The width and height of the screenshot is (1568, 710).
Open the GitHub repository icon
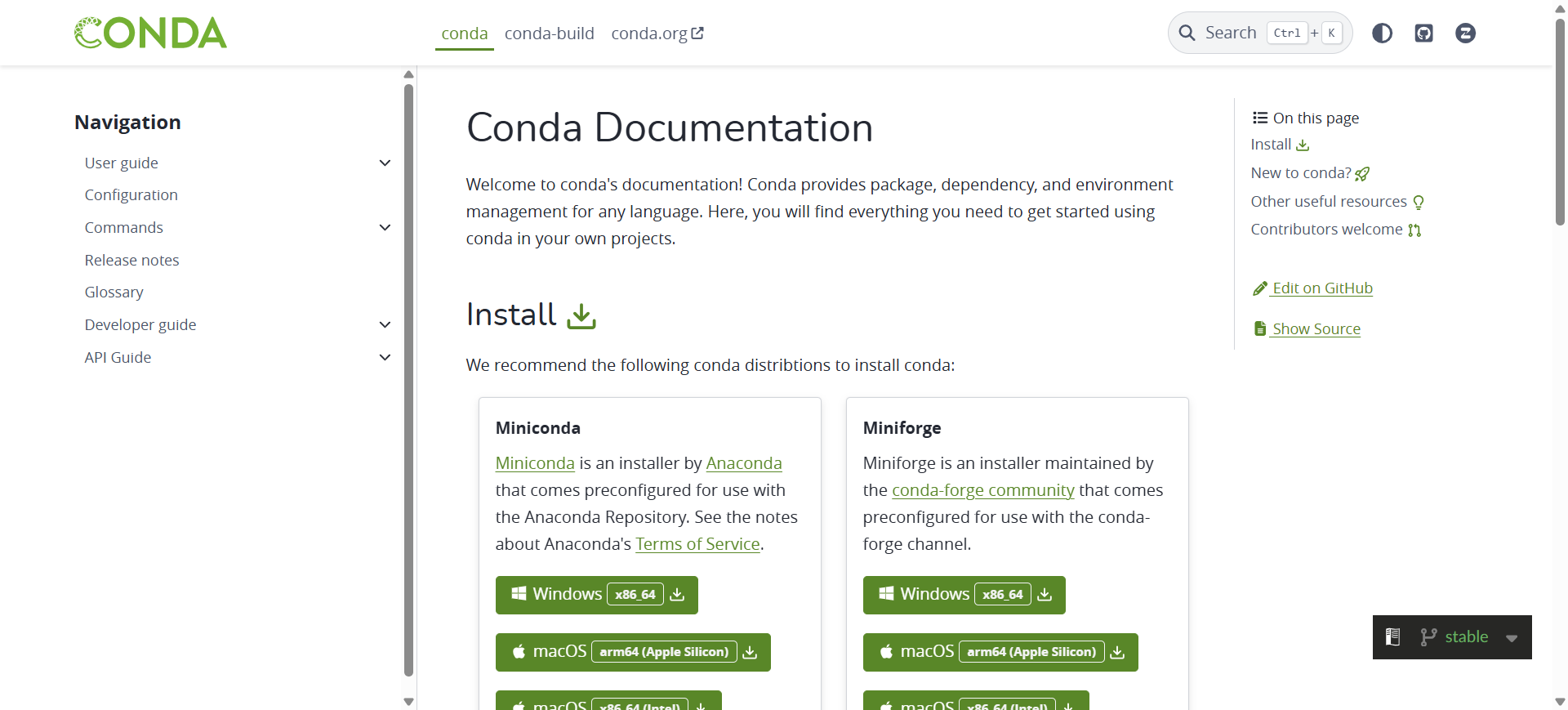click(1423, 33)
